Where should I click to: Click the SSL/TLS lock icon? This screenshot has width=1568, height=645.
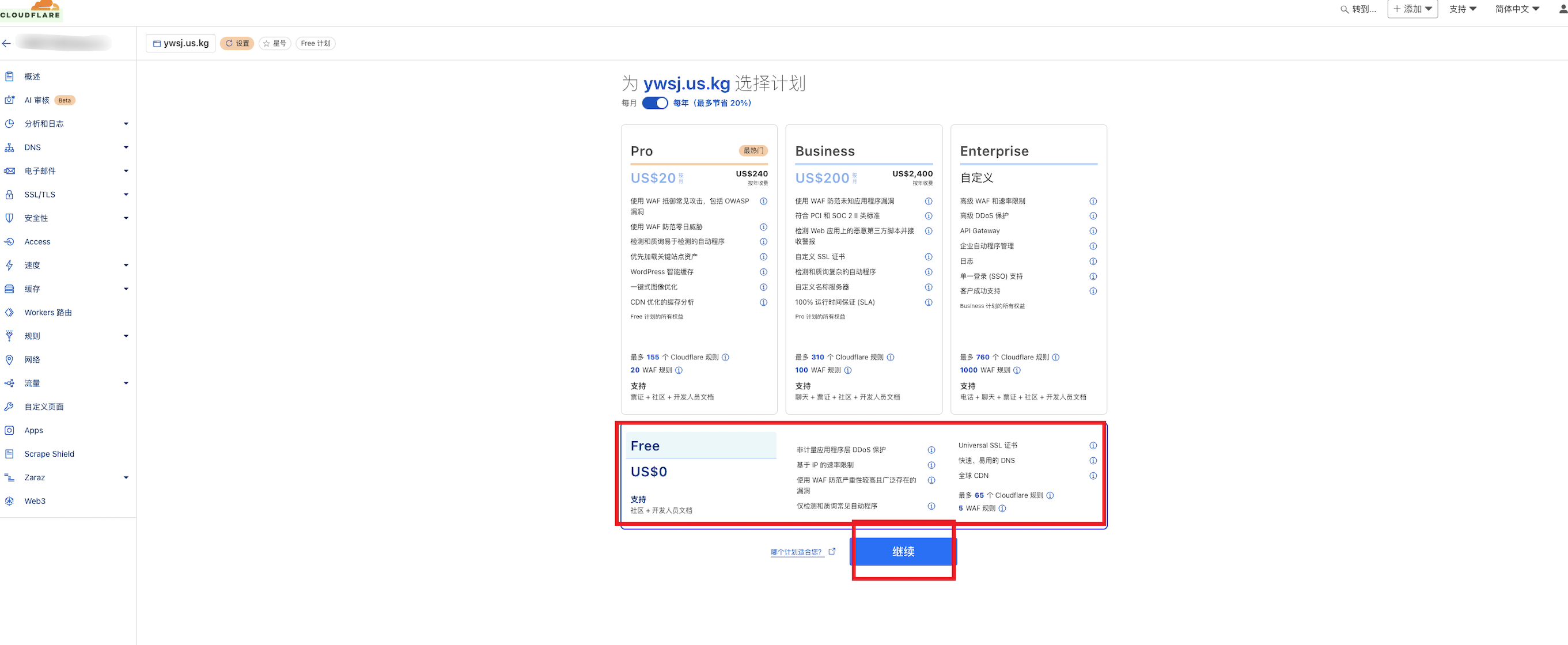[x=9, y=195]
